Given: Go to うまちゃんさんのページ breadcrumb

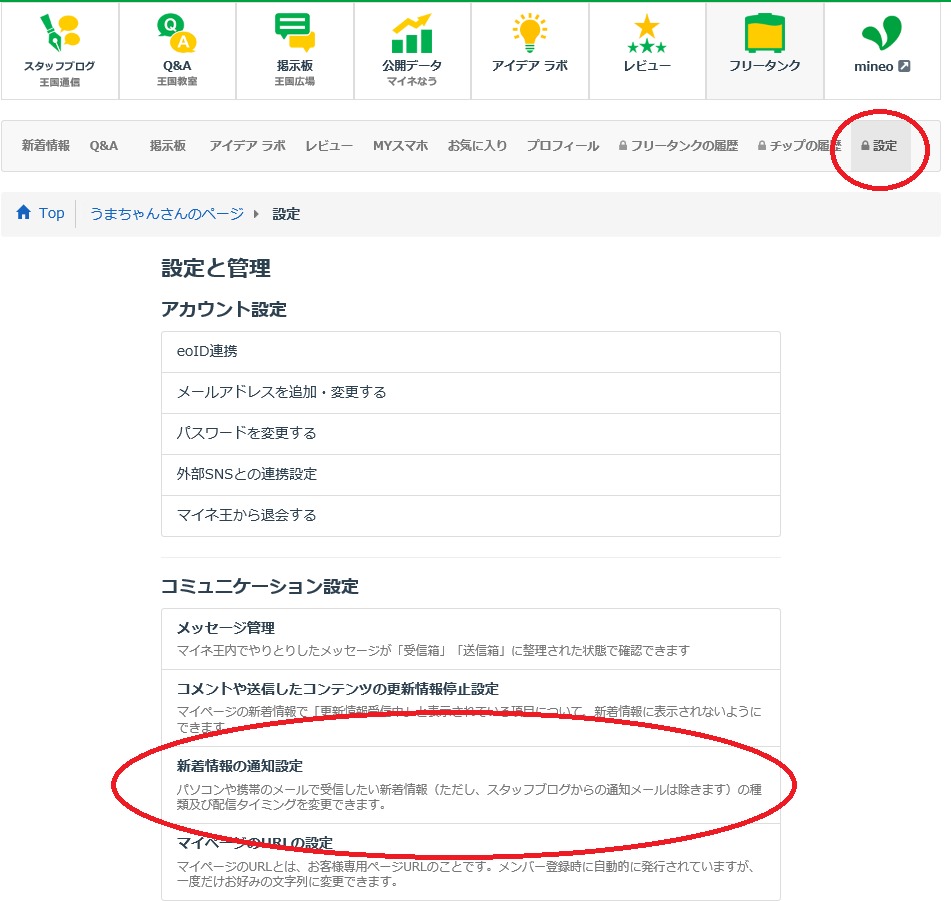Looking at the screenshot, I should tap(167, 214).
